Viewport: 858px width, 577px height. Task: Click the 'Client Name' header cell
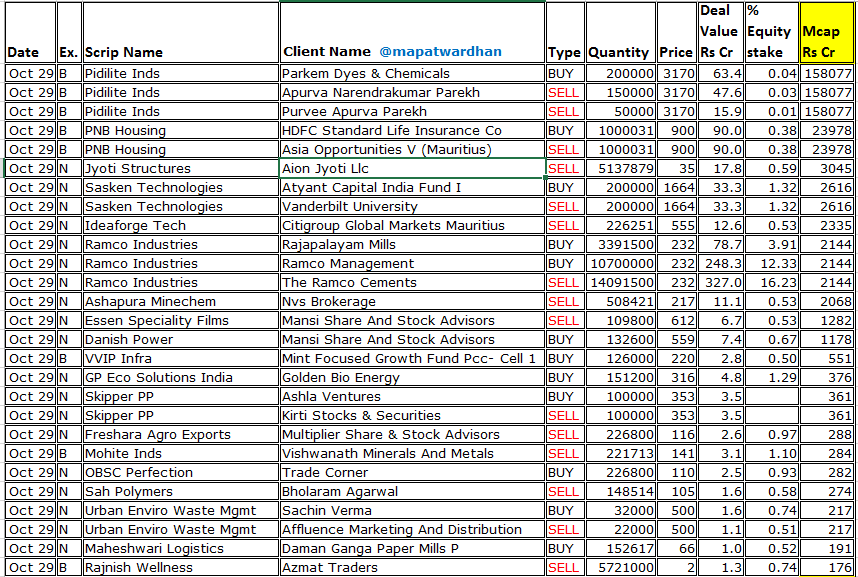[x=412, y=32]
